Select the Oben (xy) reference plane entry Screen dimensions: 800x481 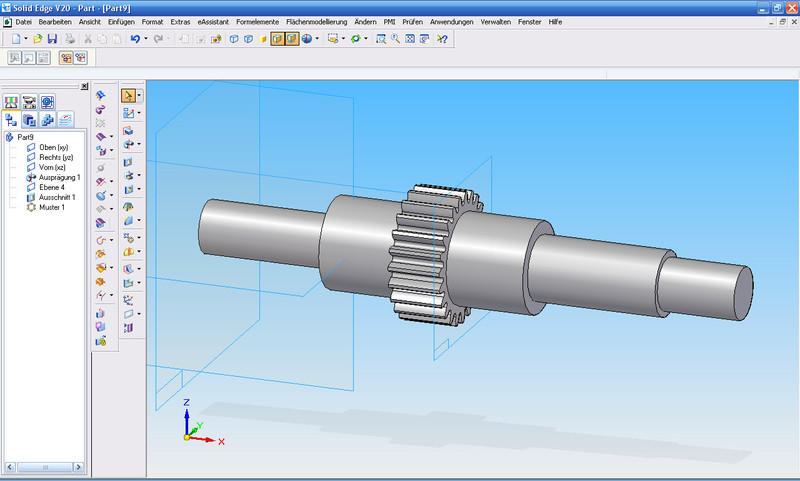coord(54,147)
